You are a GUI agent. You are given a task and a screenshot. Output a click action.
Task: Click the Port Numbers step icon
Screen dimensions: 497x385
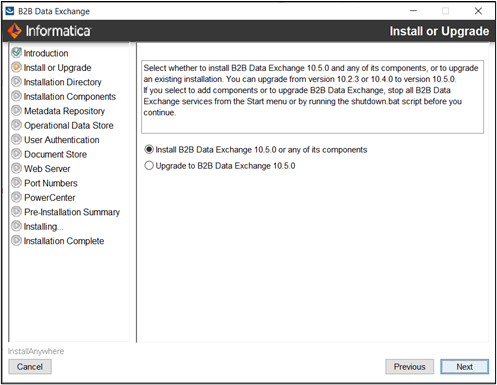[16, 182]
